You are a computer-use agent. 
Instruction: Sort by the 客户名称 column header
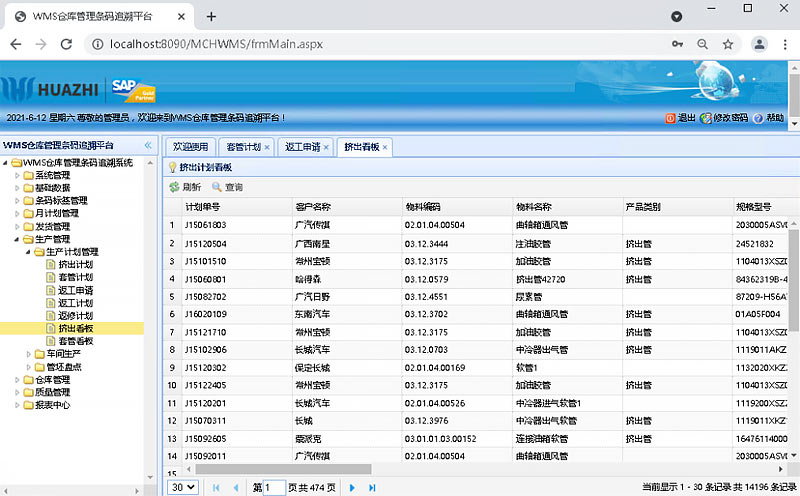tap(313, 207)
